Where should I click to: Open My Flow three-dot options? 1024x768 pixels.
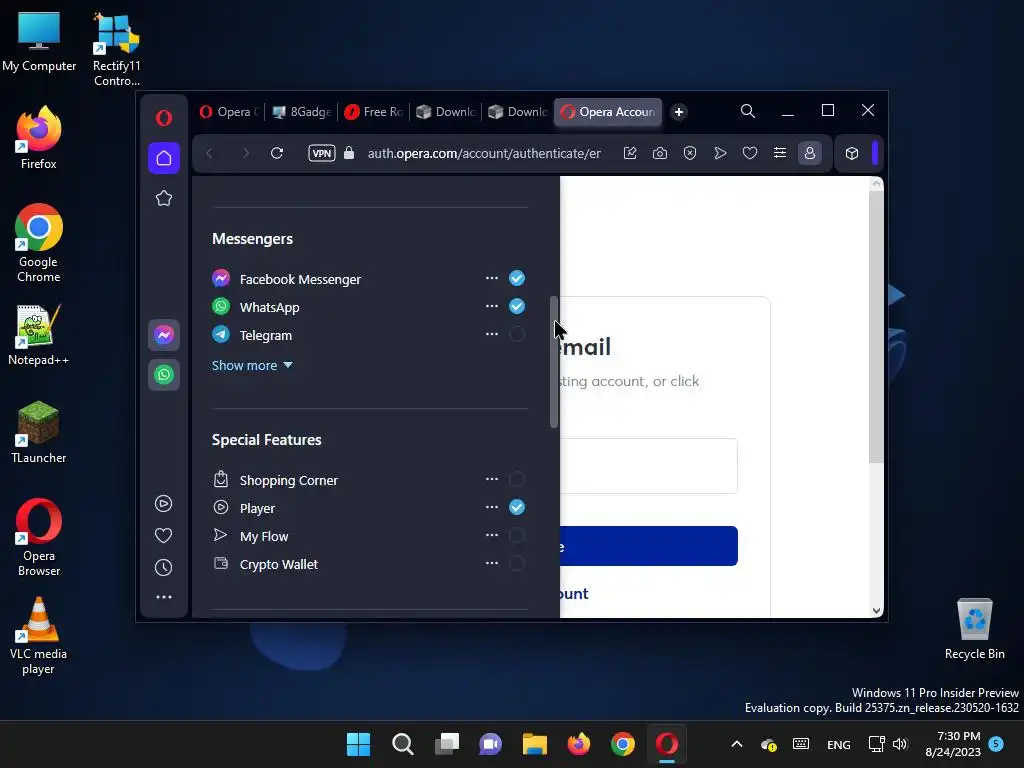492,536
